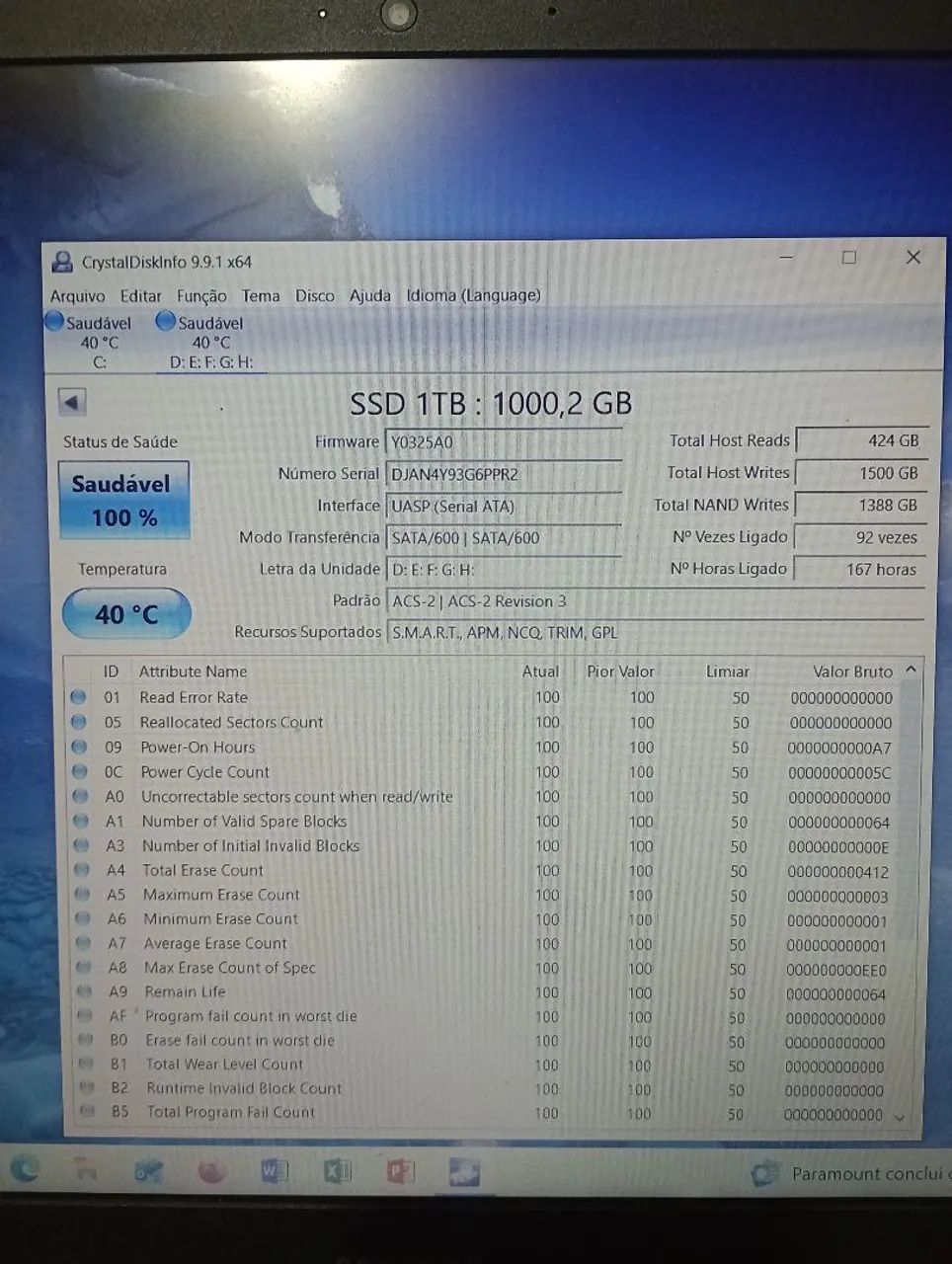Click status dot for Number of Valid Spare Blocks

pyautogui.click(x=82, y=821)
